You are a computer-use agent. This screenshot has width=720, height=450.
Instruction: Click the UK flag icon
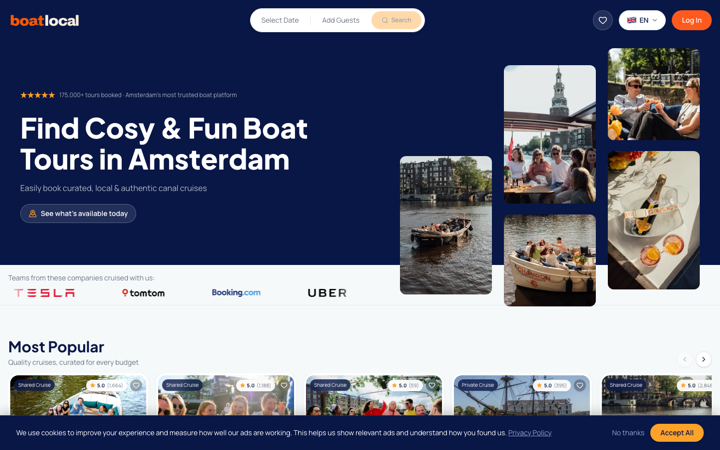[x=631, y=20]
